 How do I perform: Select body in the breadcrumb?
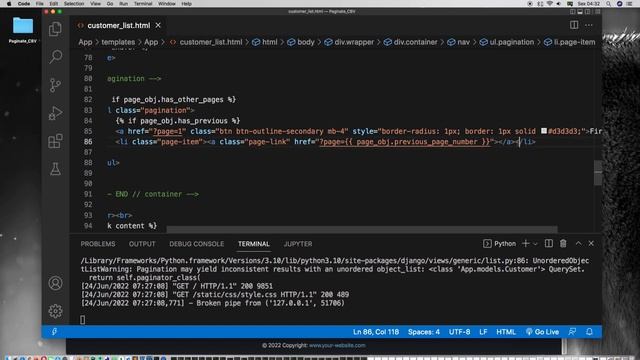click(306, 42)
